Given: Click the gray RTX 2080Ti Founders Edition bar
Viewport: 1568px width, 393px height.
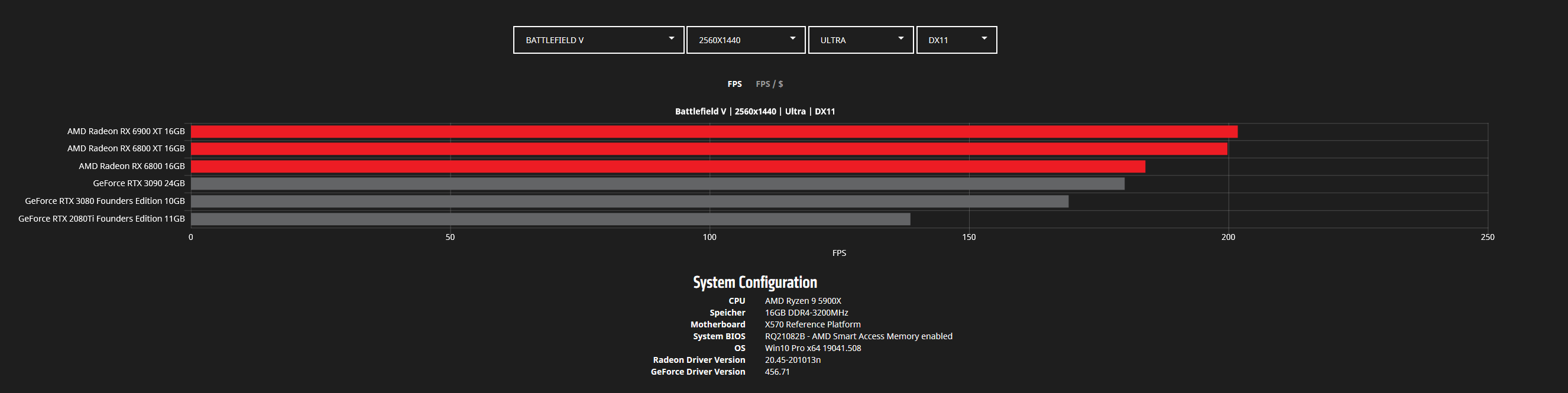Looking at the screenshot, I should pos(550,219).
